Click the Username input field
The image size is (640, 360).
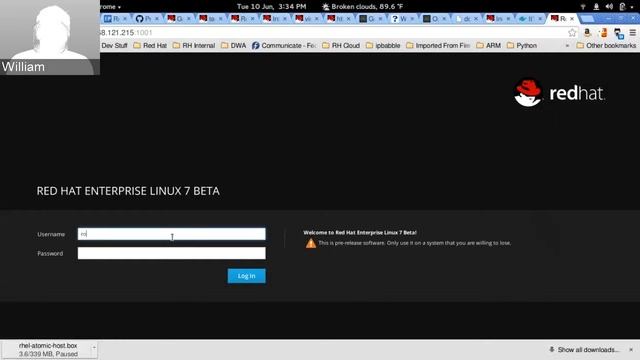(171, 234)
